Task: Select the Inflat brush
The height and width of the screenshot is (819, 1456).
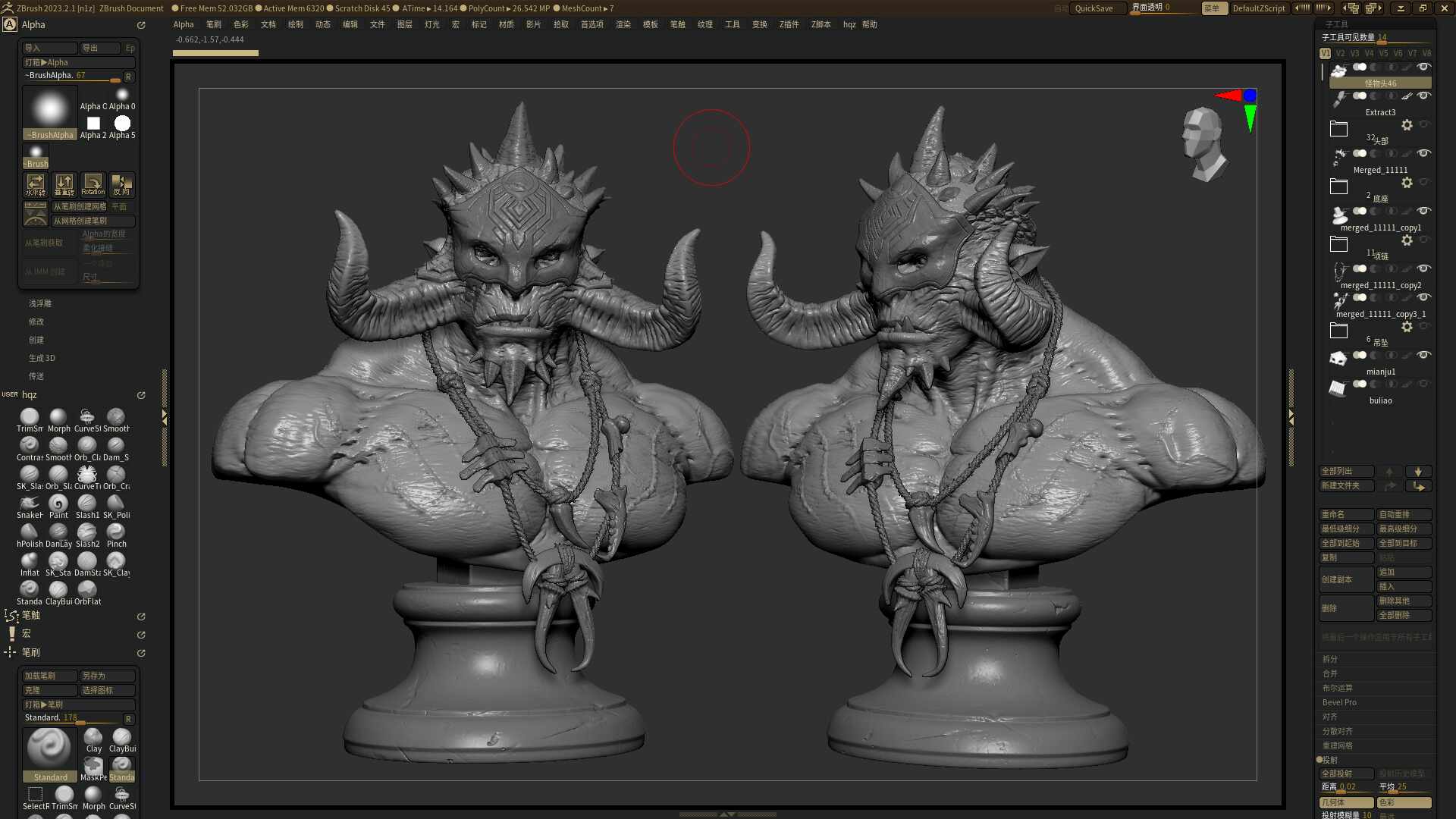Action: click(x=30, y=563)
